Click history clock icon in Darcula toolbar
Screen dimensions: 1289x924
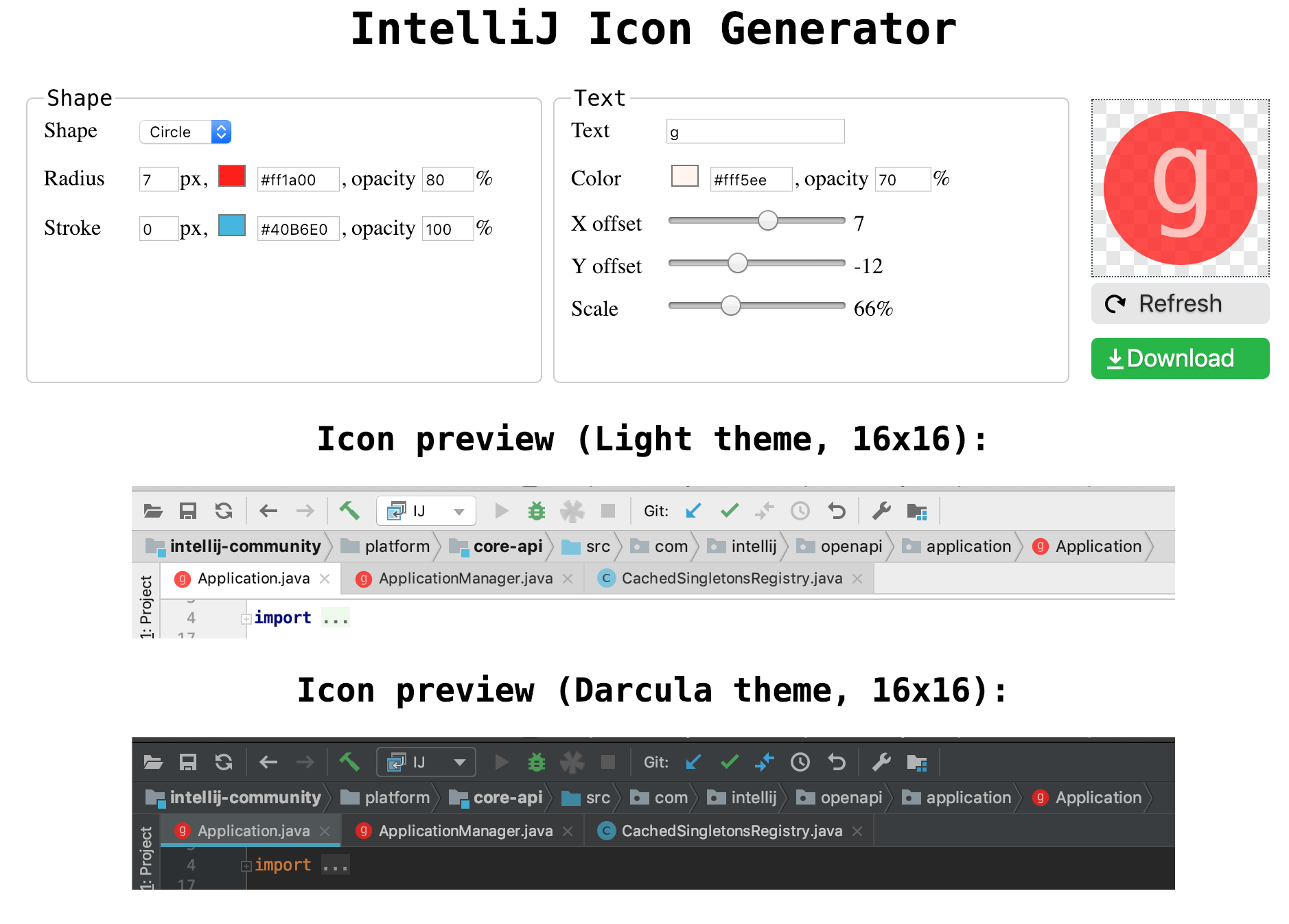click(800, 762)
